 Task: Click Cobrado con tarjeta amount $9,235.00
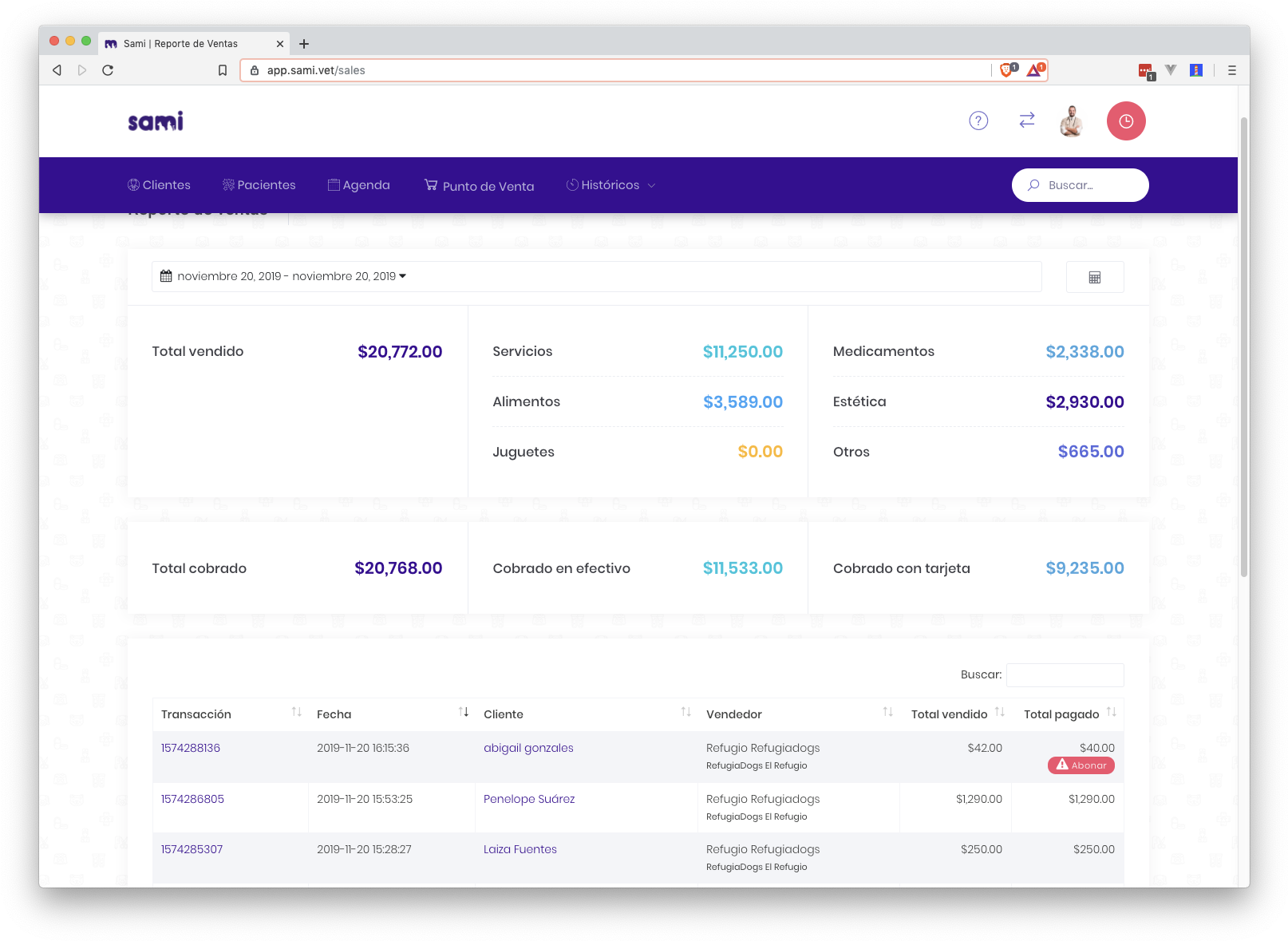point(1085,568)
